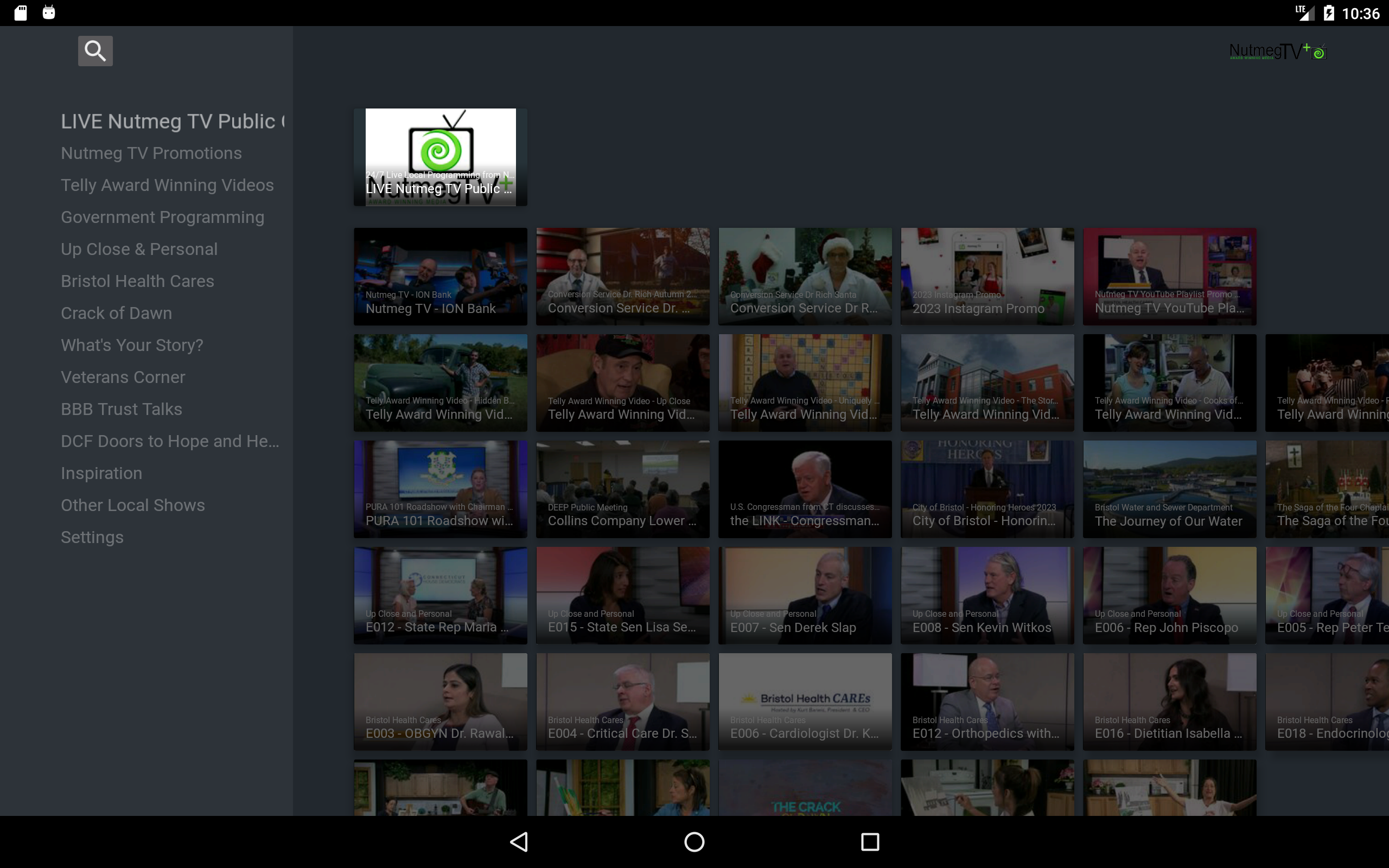Open E003 - OBGYN Dr. Rawal episode

(x=439, y=701)
